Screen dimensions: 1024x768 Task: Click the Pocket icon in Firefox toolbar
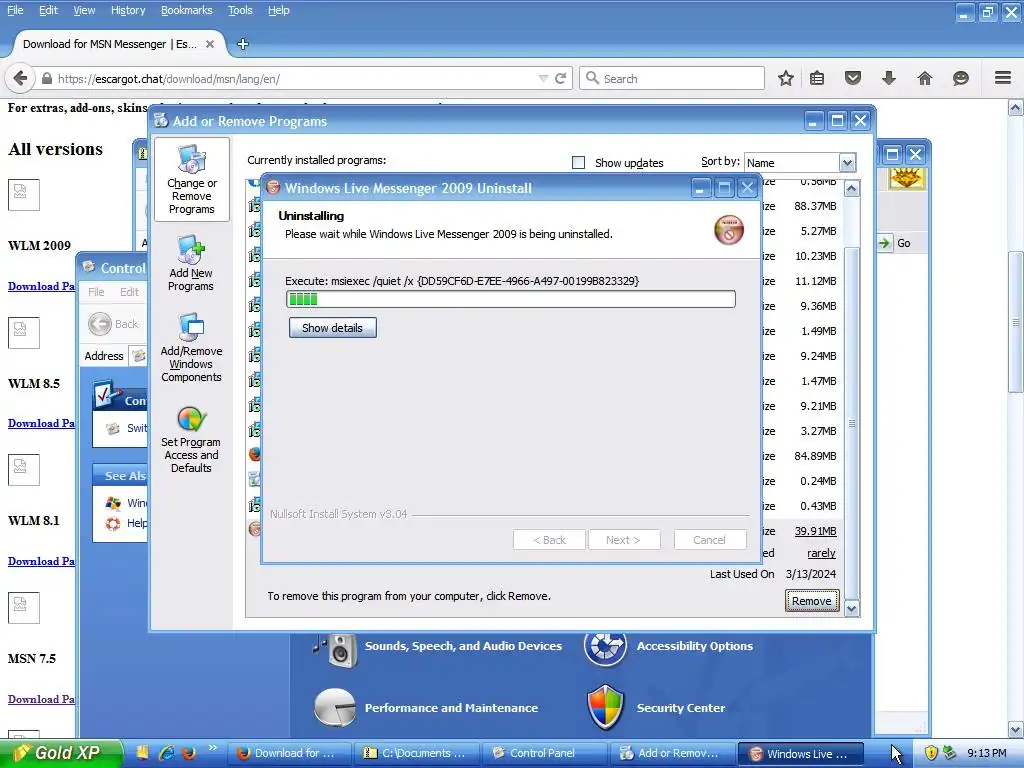coord(853,78)
